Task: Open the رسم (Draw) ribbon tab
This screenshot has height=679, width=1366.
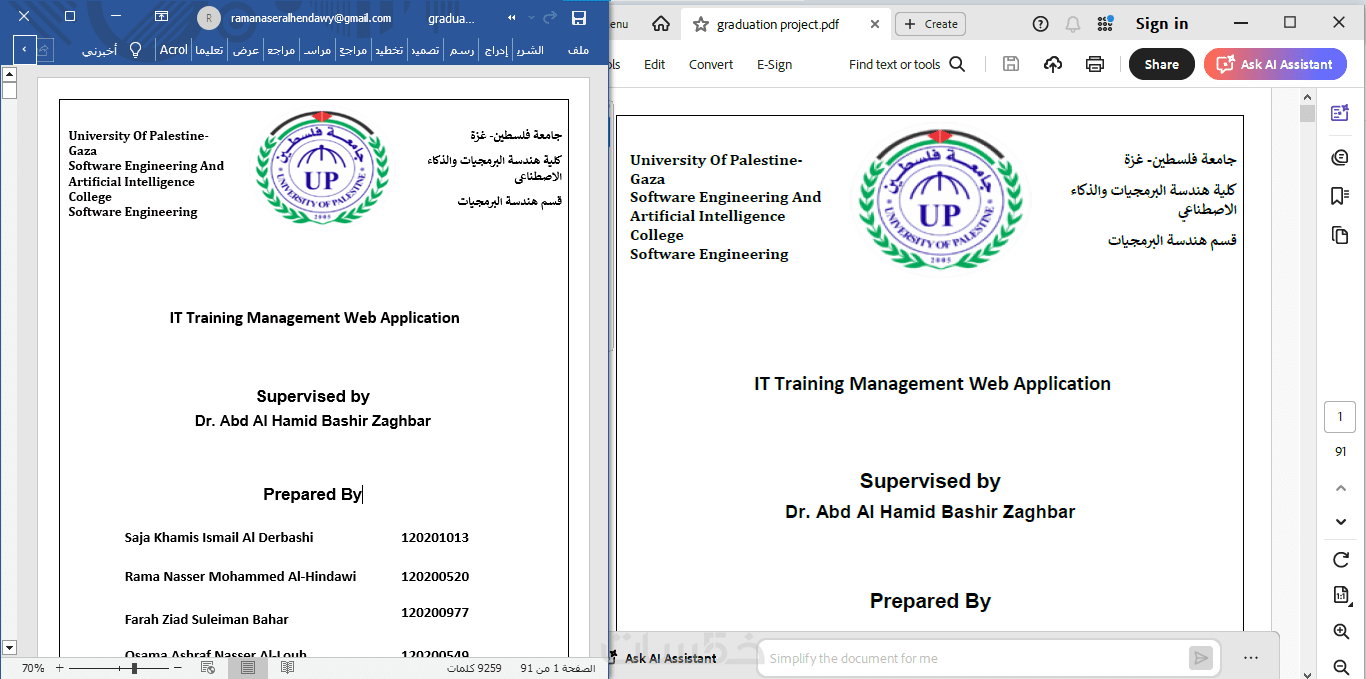Action: pos(462,50)
